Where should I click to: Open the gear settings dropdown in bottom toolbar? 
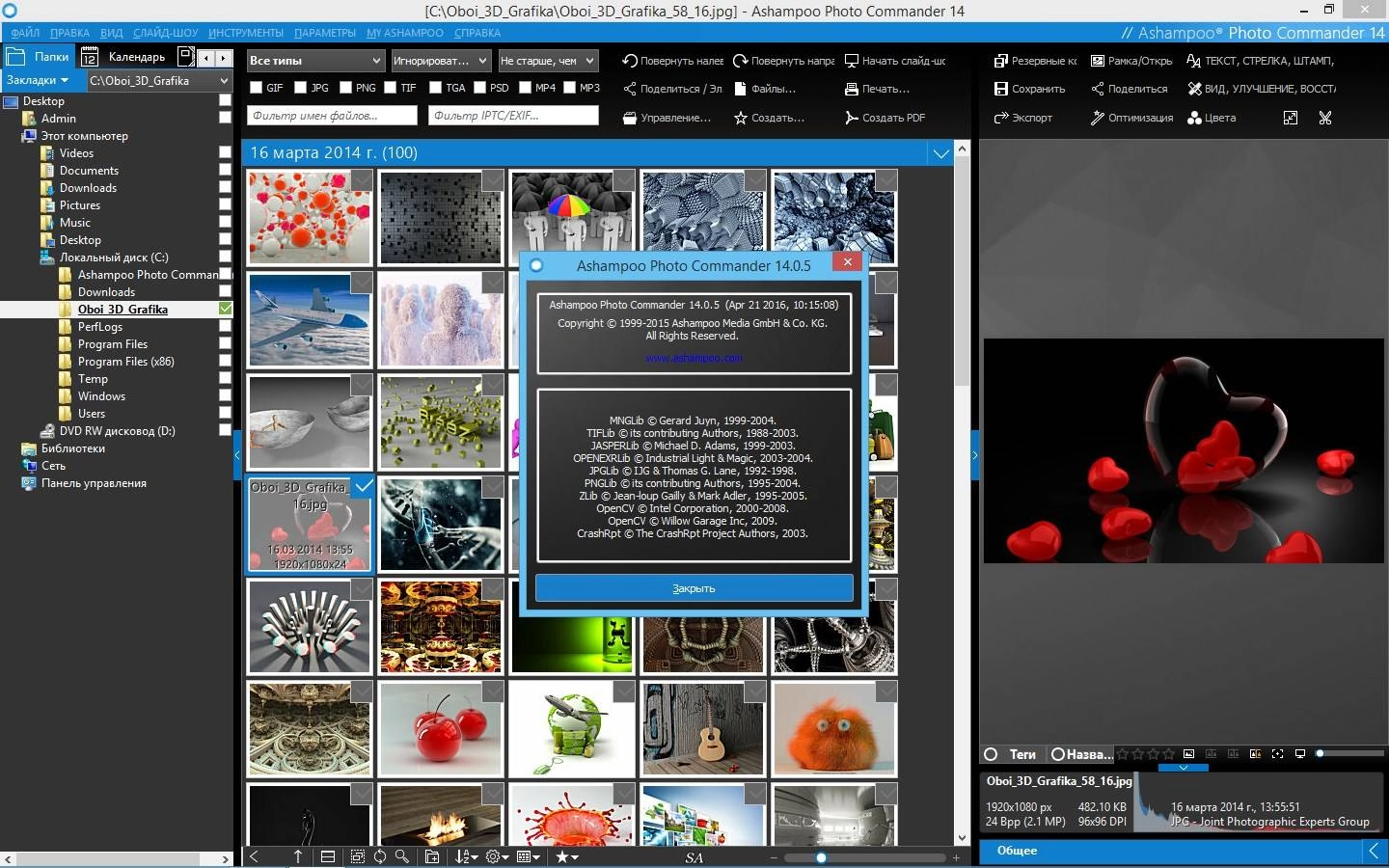498,856
